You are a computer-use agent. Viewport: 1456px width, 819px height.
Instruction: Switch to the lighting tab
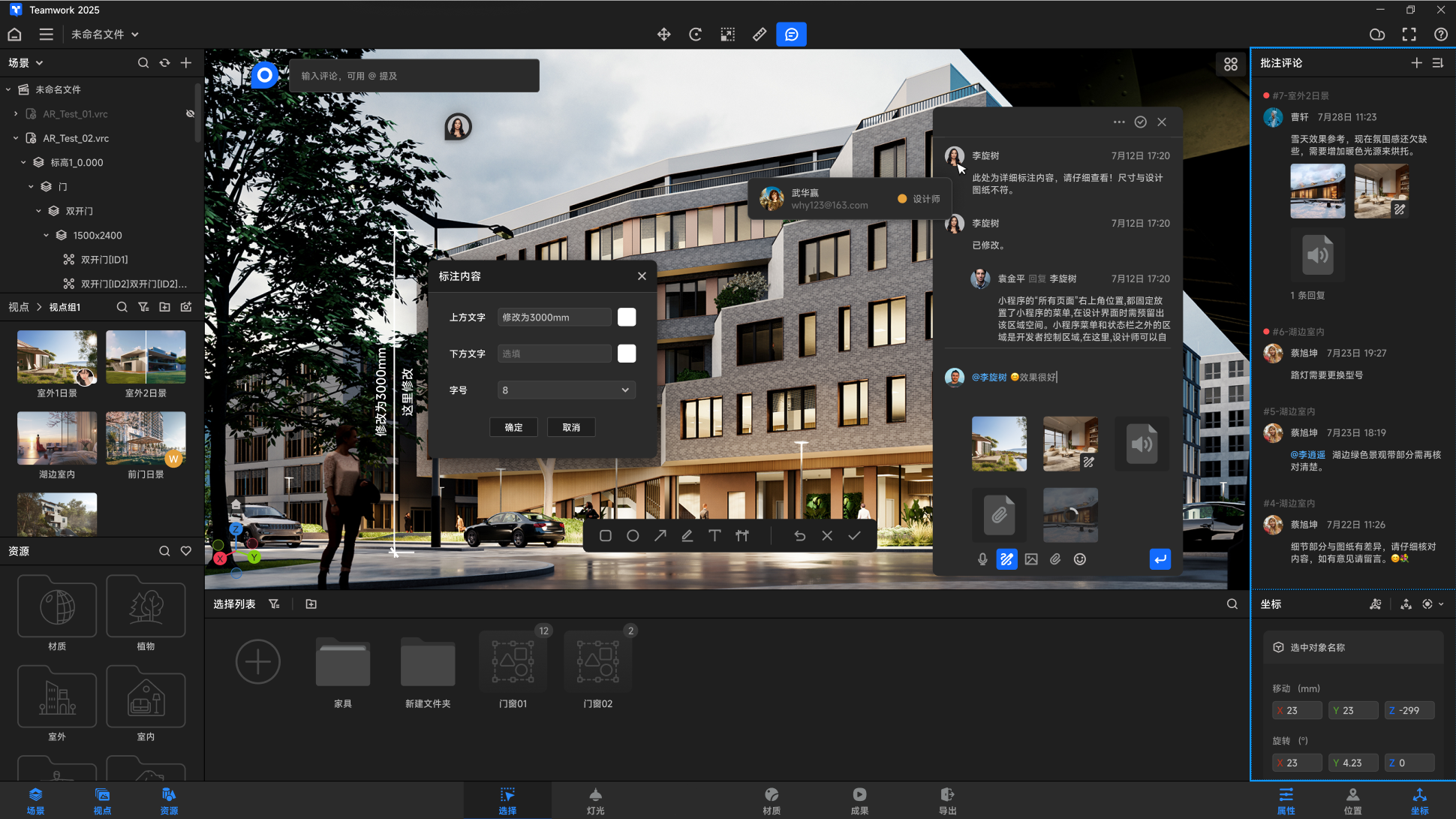click(x=595, y=800)
